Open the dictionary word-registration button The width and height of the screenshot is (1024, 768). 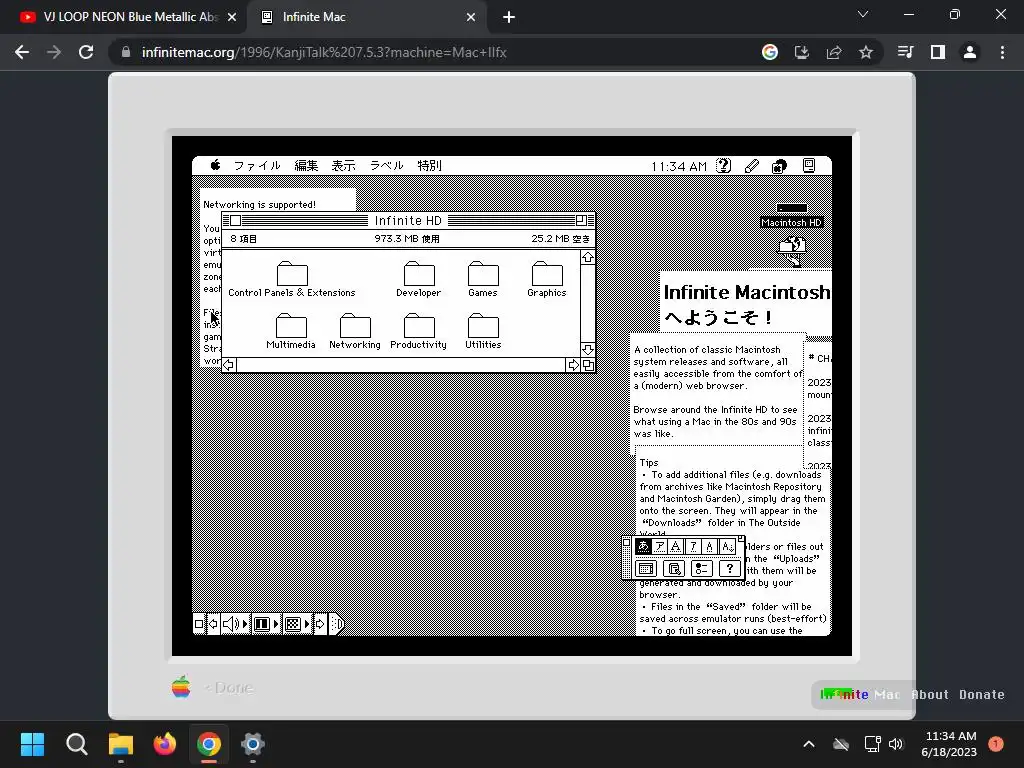tap(674, 569)
